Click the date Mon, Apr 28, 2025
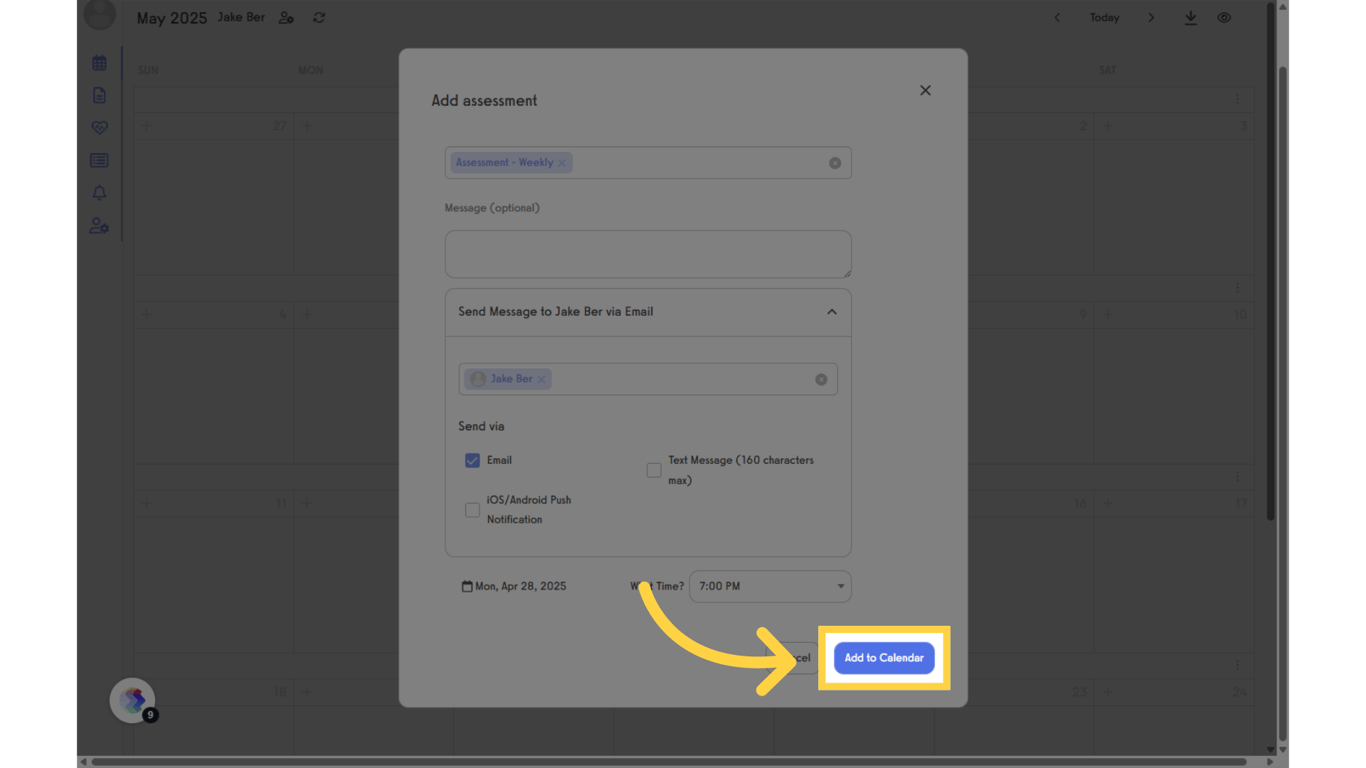Image resolution: width=1366 pixels, height=768 pixels. click(x=520, y=586)
